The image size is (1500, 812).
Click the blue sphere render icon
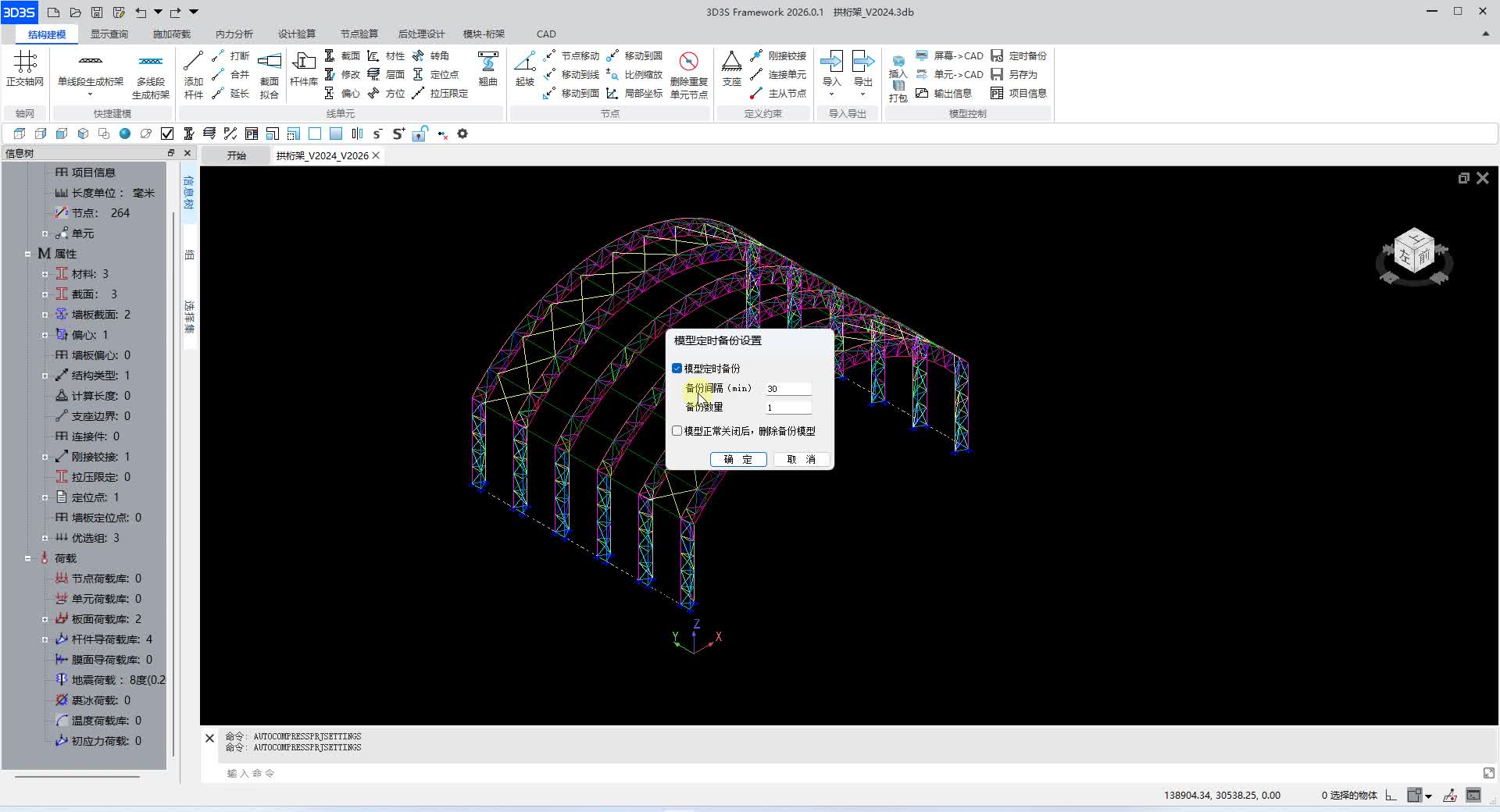click(x=124, y=134)
